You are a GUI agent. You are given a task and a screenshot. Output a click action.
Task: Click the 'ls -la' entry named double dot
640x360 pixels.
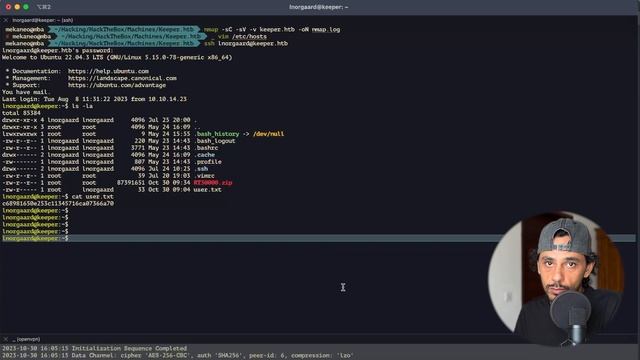(x=197, y=127)
